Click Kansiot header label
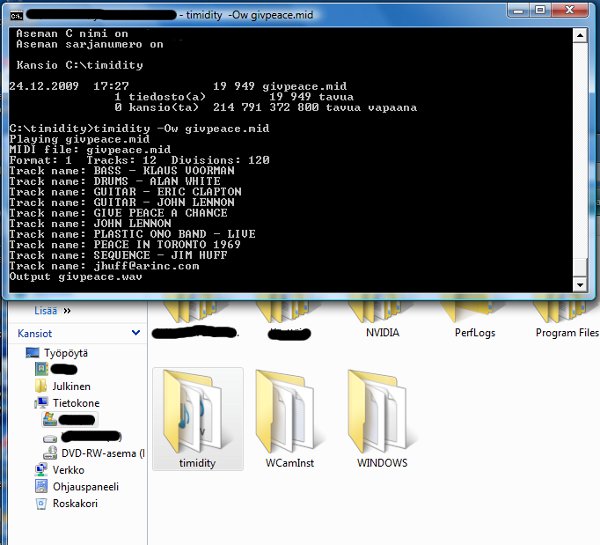This screenshot has height=545, width=600. tap(34, 333)
